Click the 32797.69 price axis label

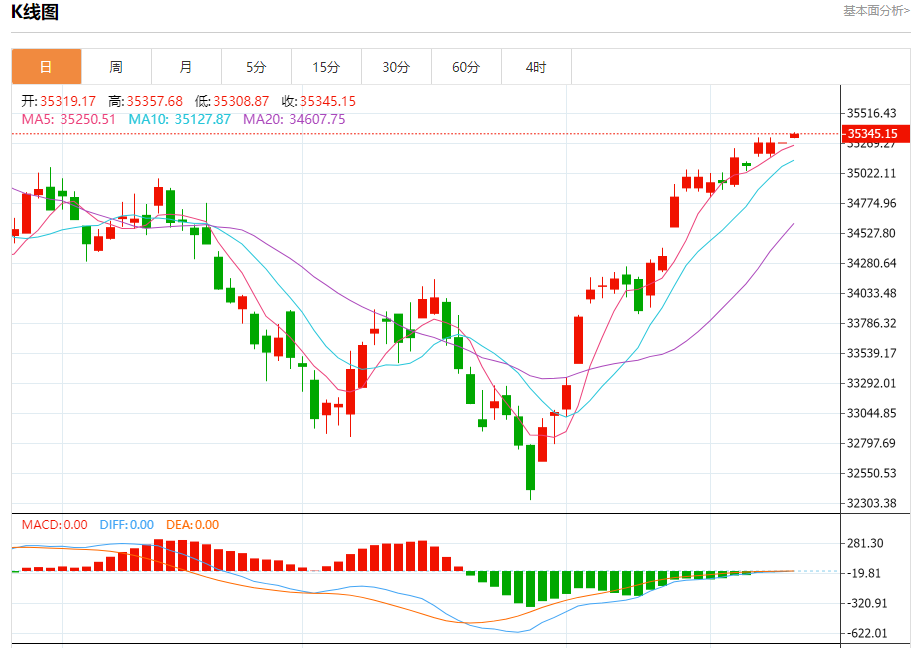tap(872, 443)
